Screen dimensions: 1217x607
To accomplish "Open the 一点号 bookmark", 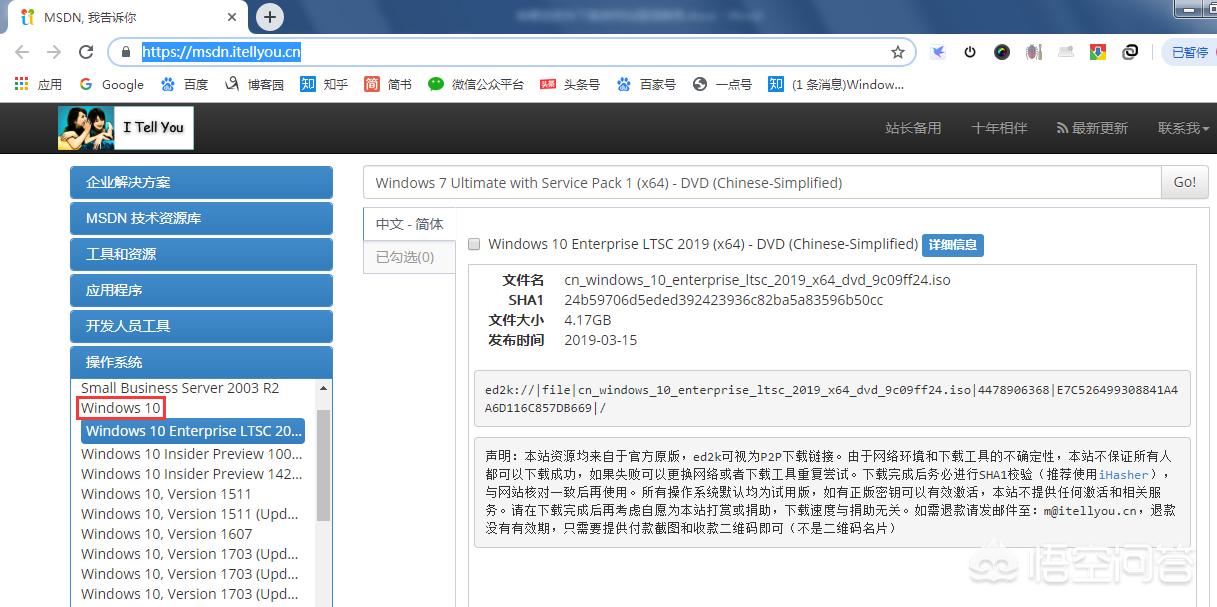I will [x=722, y=84].
